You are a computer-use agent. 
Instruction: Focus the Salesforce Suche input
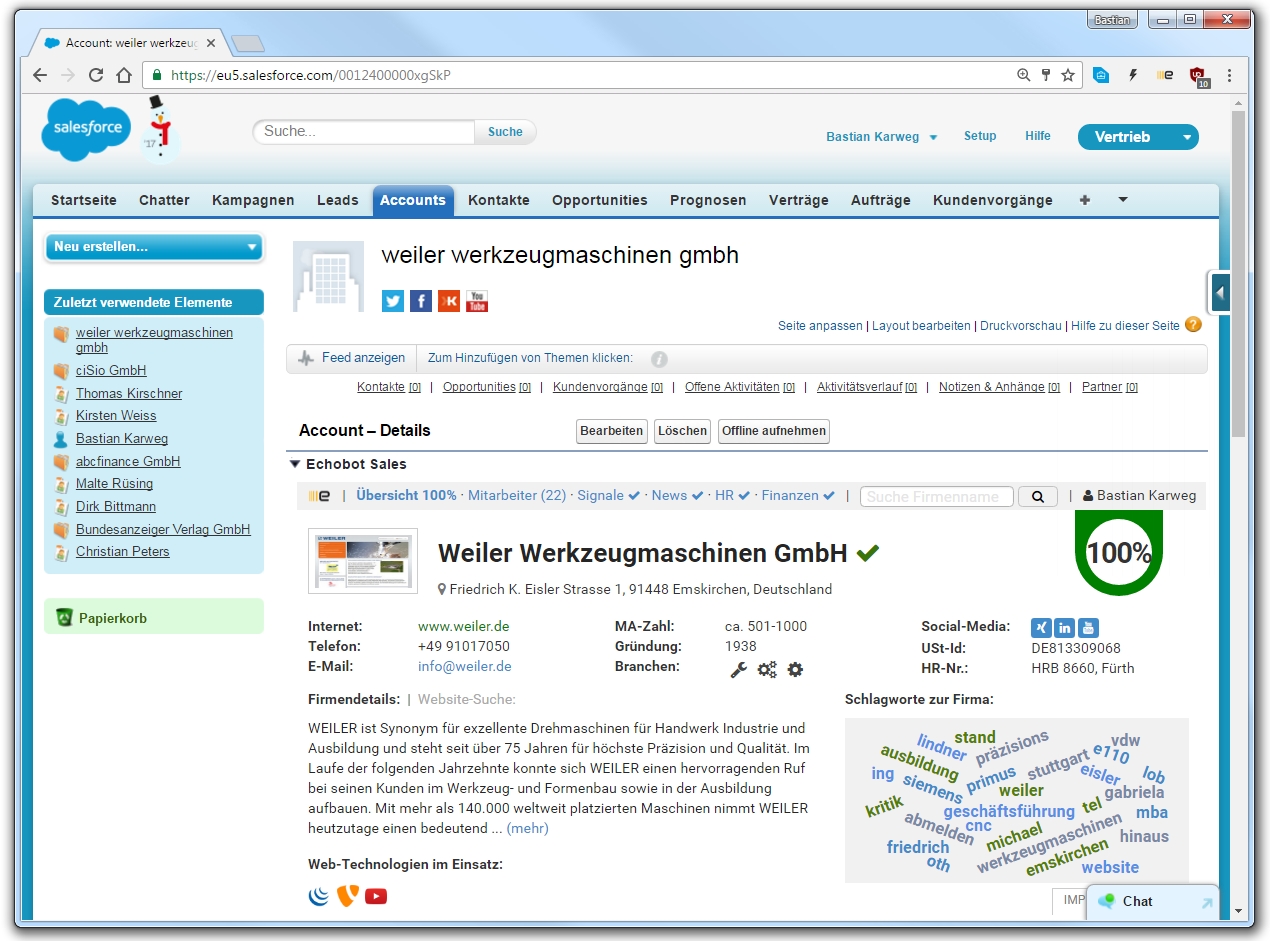coord(365,132)
